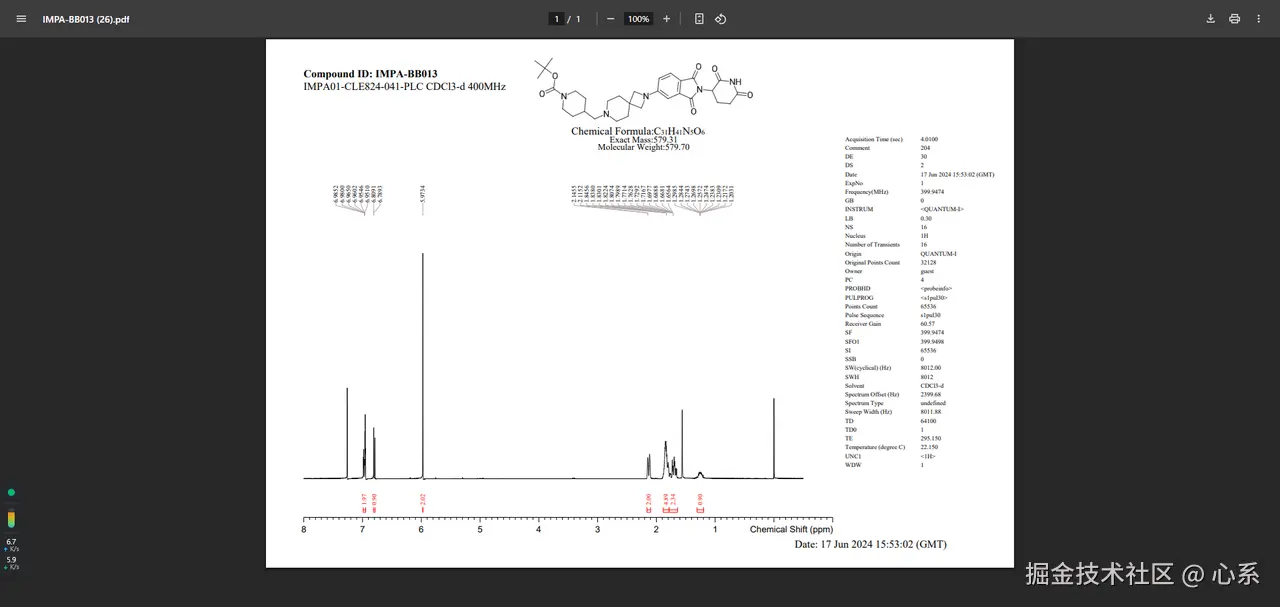This screenshot has width=1280, height=607.
Task: Click the tall NMR peak near 6 ppm
Action: [x=422, y=365]
